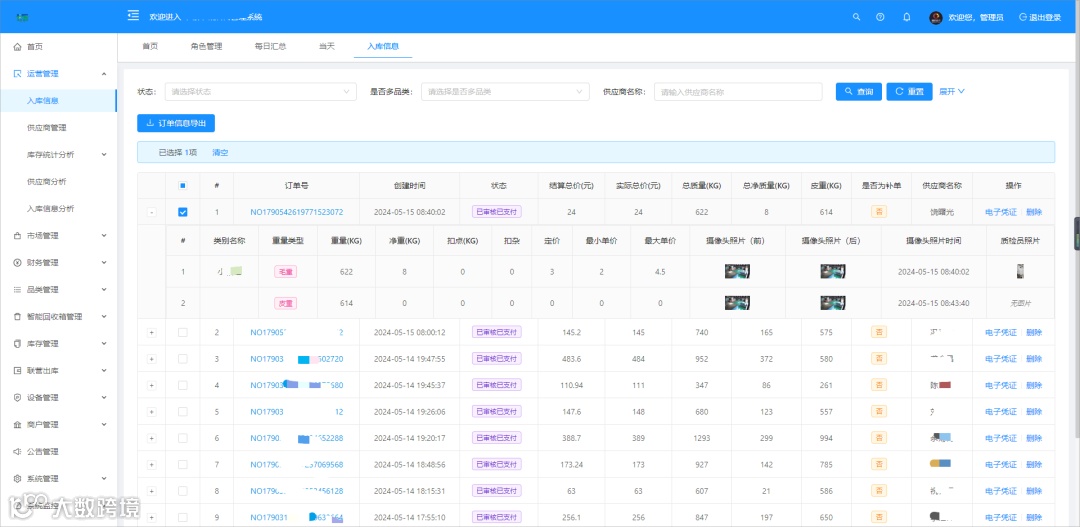Check the checkbox for row 5

pos(183,412)
